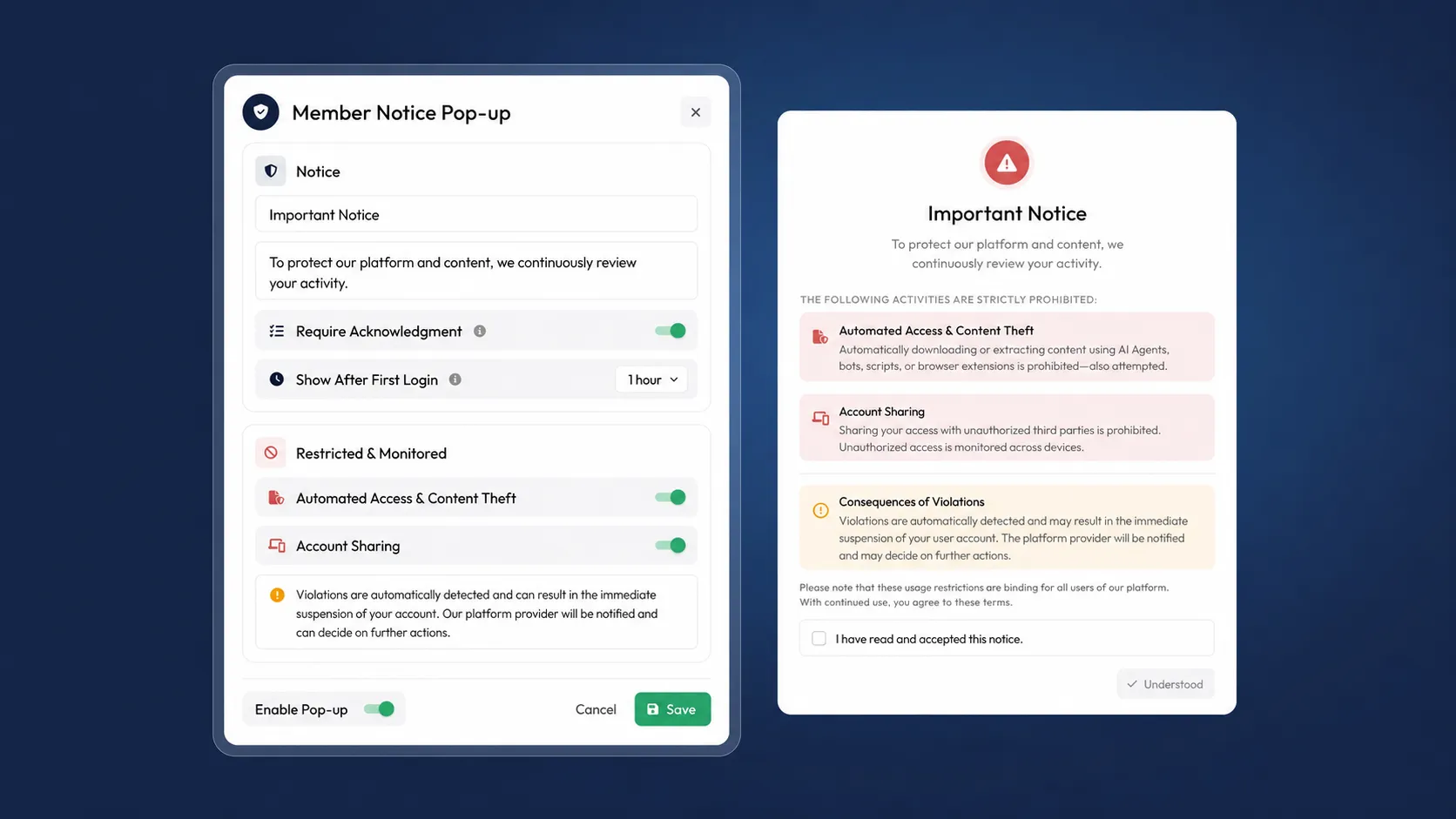Image resolution: width=1456 pixels, height=819 pixels.
Task: Click the alert icon in Consequences of Violations card
Action: 820,510
